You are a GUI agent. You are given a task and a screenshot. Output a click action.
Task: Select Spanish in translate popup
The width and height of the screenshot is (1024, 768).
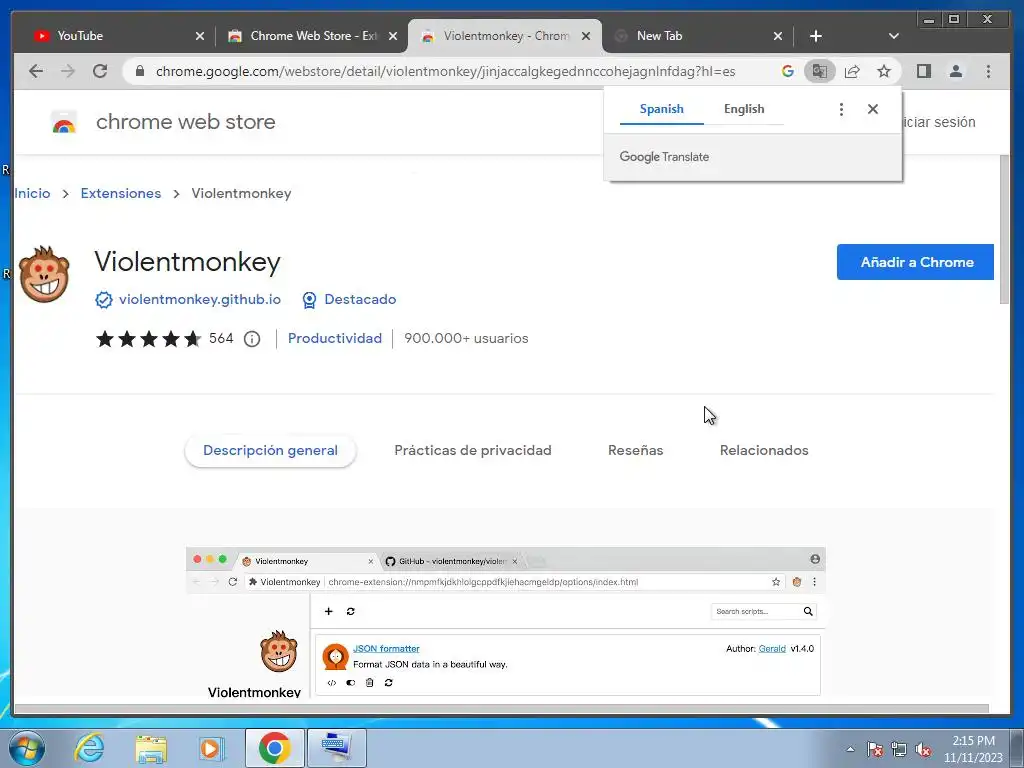point(662,109)
